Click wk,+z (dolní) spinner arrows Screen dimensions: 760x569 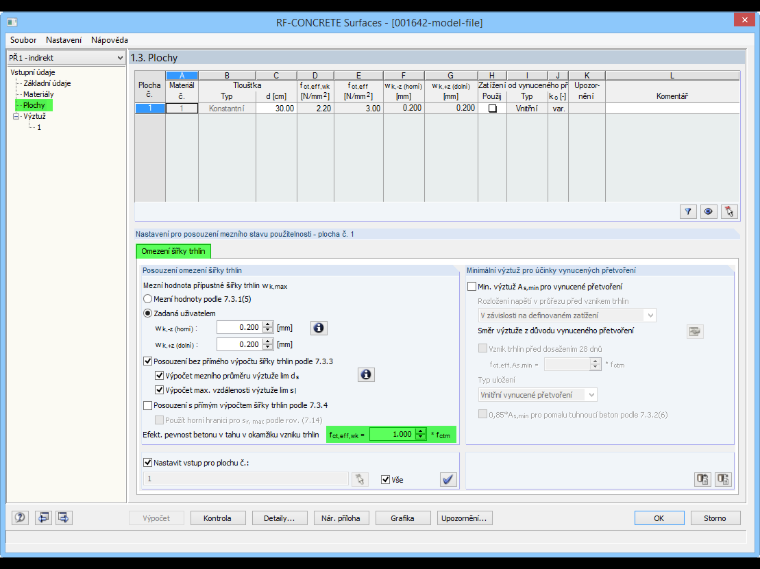click(x=268, y=345)
